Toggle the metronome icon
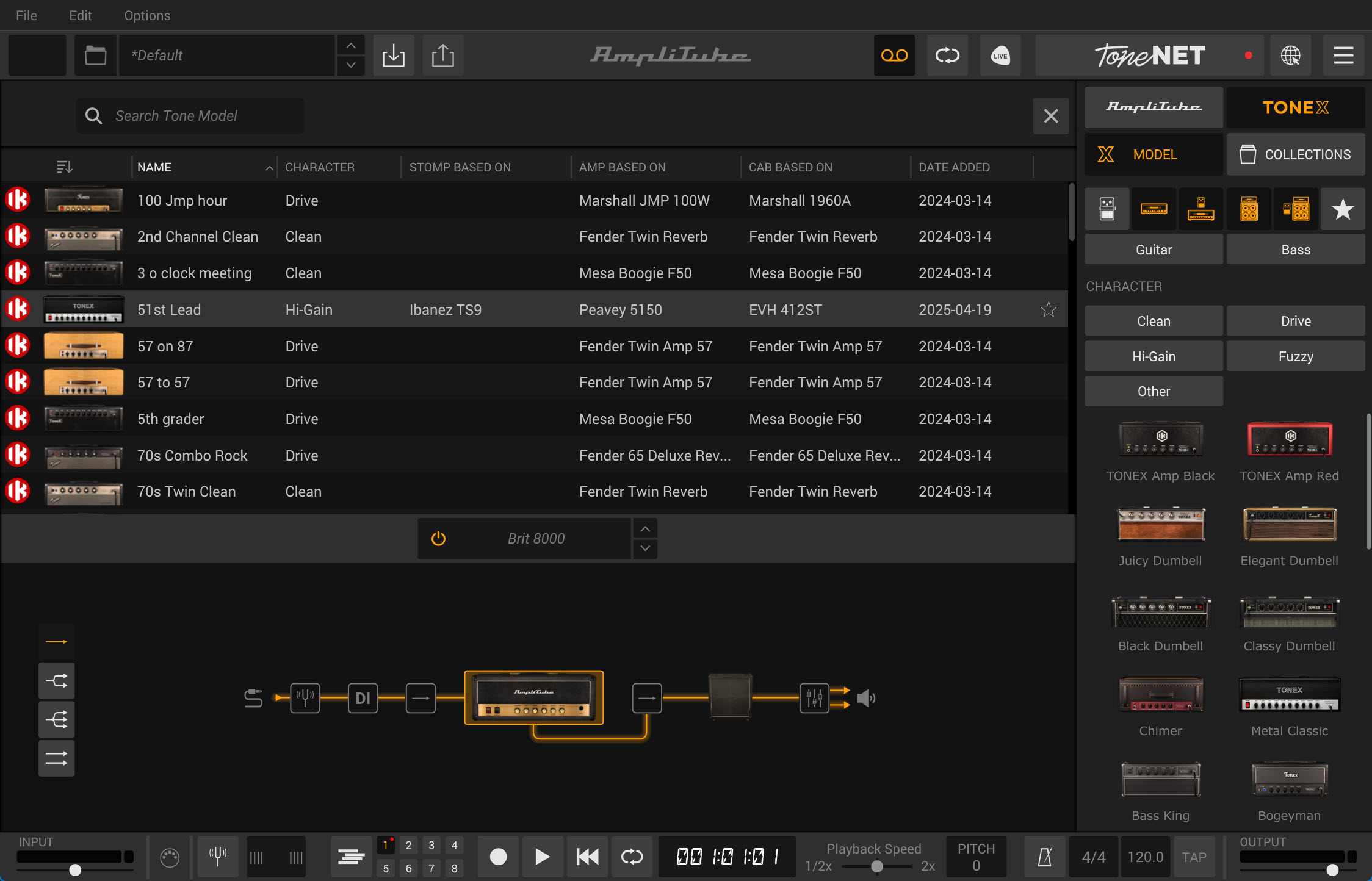1372x881 pixels. click(1044, 857)
